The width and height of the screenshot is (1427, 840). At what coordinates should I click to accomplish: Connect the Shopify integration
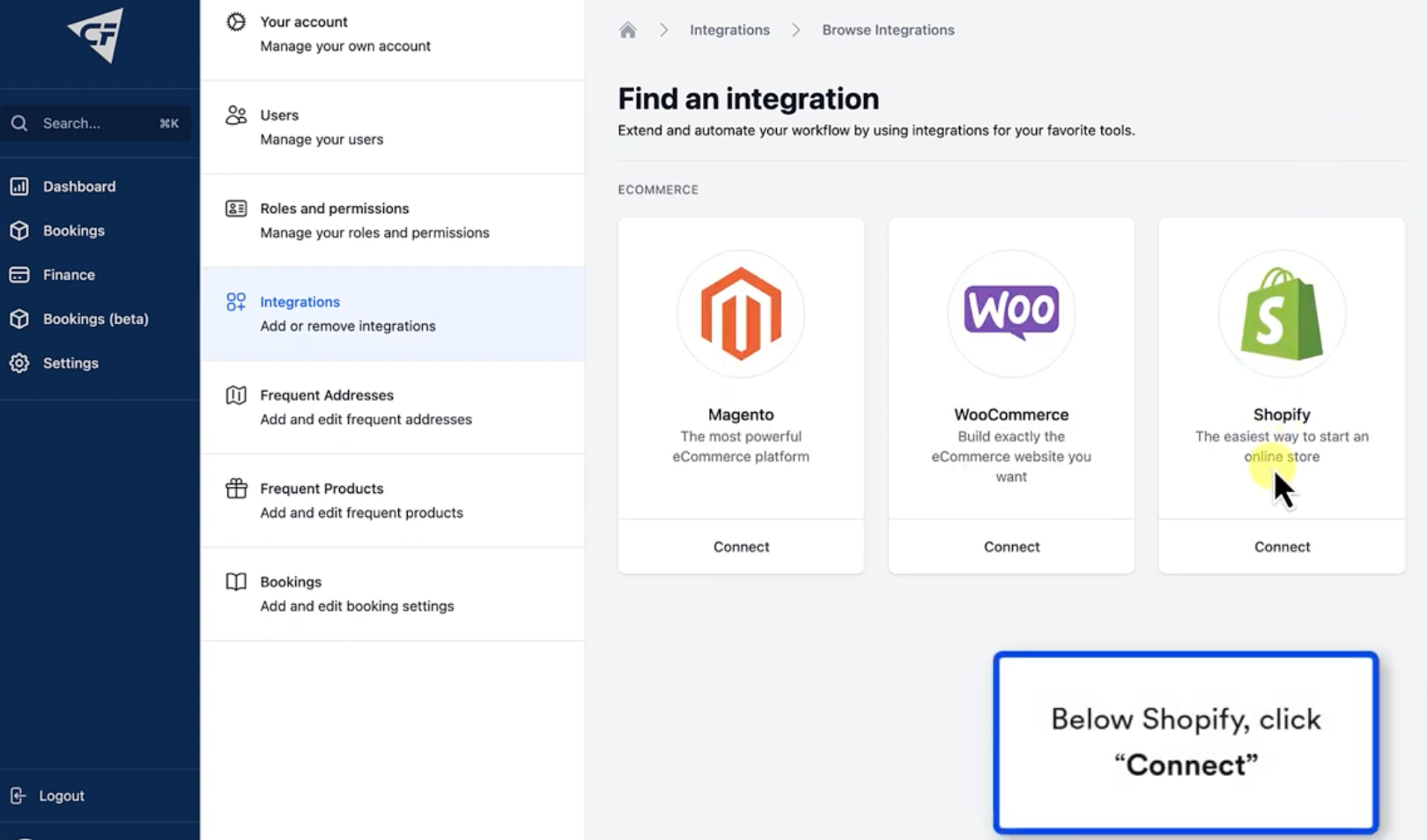pos(1282,547)
